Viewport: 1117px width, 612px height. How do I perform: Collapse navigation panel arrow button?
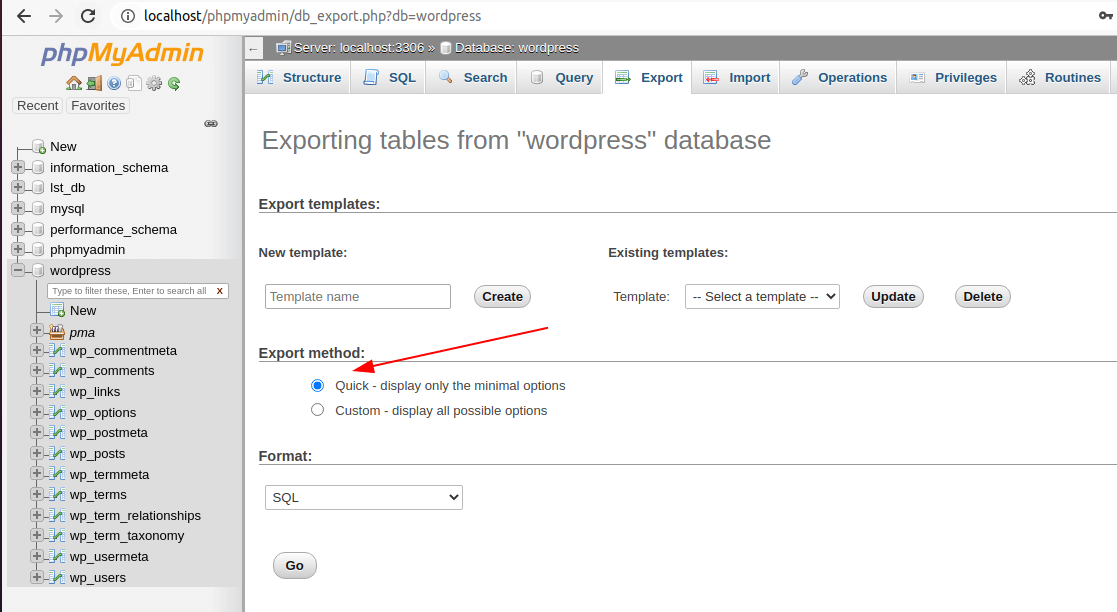pos(254,48)
